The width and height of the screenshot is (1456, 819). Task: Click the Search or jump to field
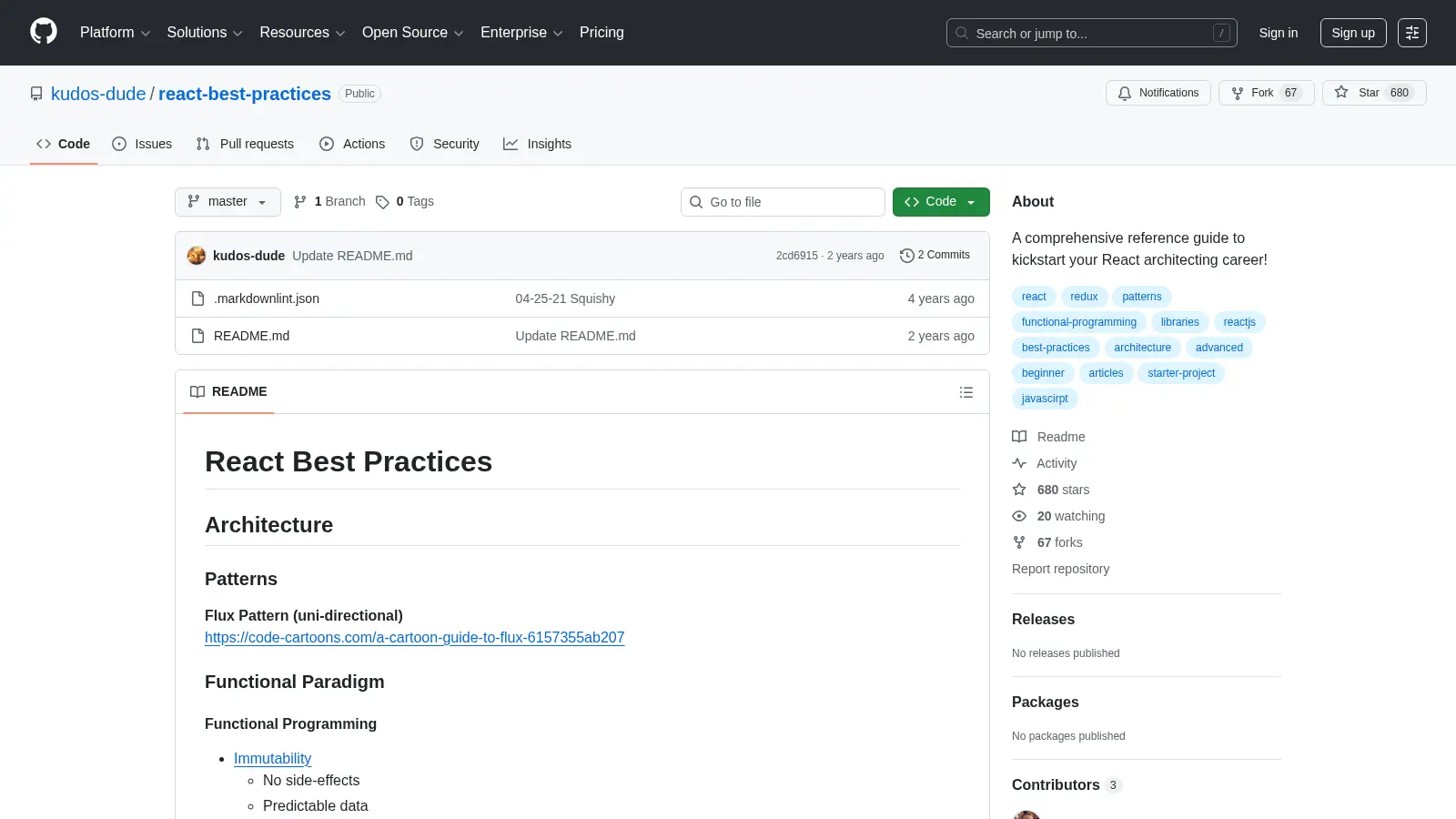[x=1092, y=33]
